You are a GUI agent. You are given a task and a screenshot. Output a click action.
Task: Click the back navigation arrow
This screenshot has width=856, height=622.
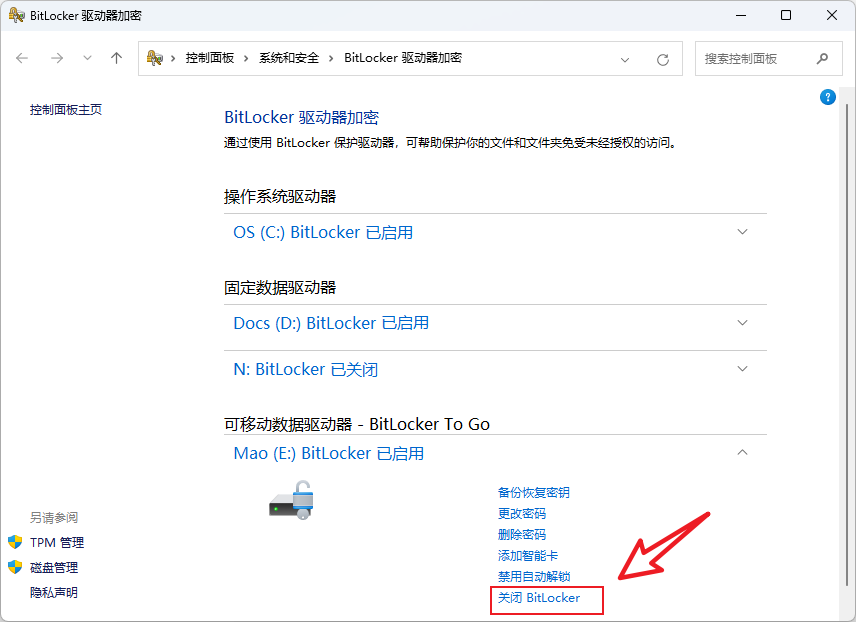coord(22,59)
